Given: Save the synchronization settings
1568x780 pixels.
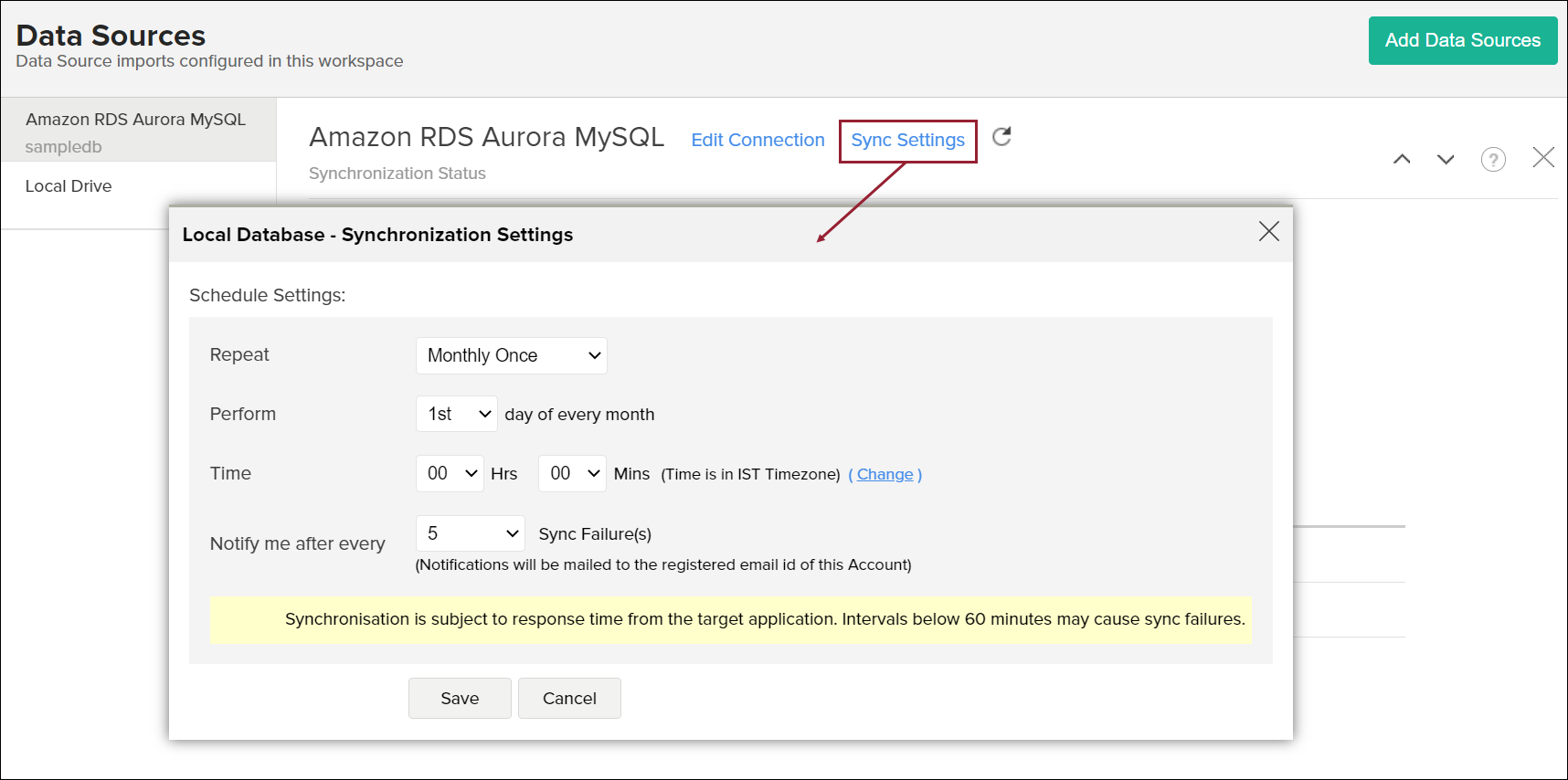Looking at the screenshot, I should 460,699.
